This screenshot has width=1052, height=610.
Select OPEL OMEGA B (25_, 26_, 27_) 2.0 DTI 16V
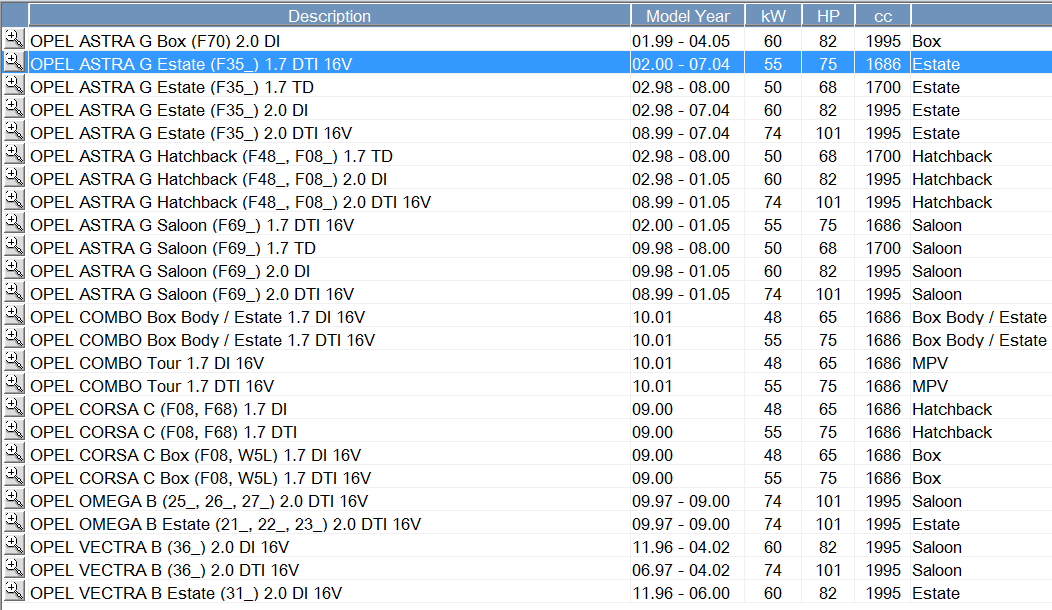point(199,501)
